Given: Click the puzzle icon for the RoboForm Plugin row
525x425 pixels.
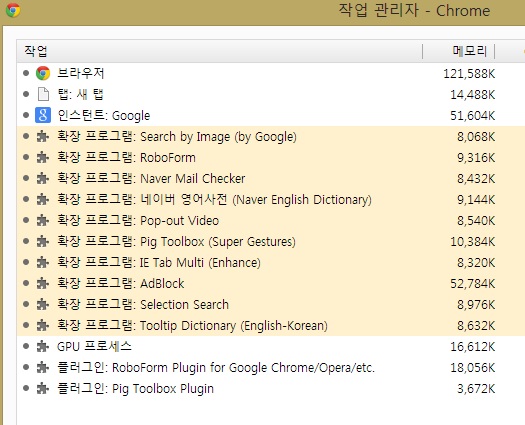Looking at the screenshot, I should click(43, 367).
